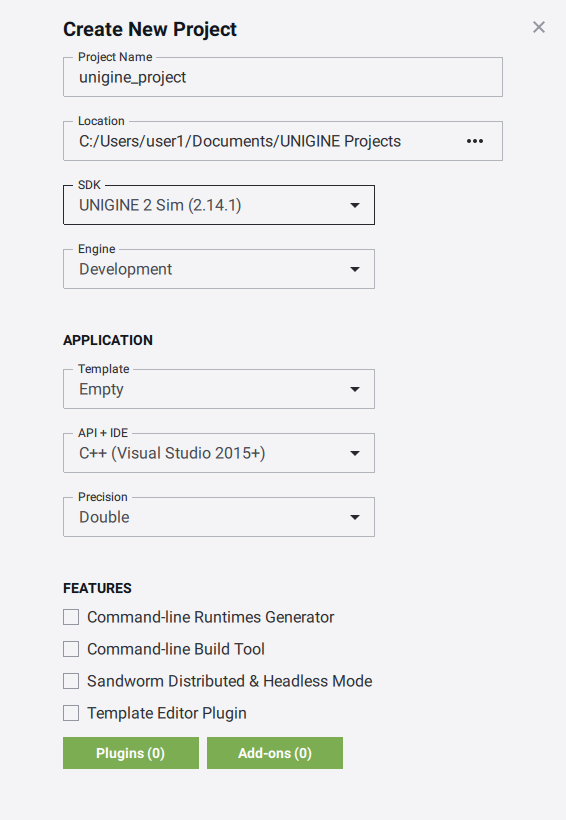The width and height of the screenshot is (566, 820).
Task: Click the SDK dropdown arrow
Action: tap(355, 205)
